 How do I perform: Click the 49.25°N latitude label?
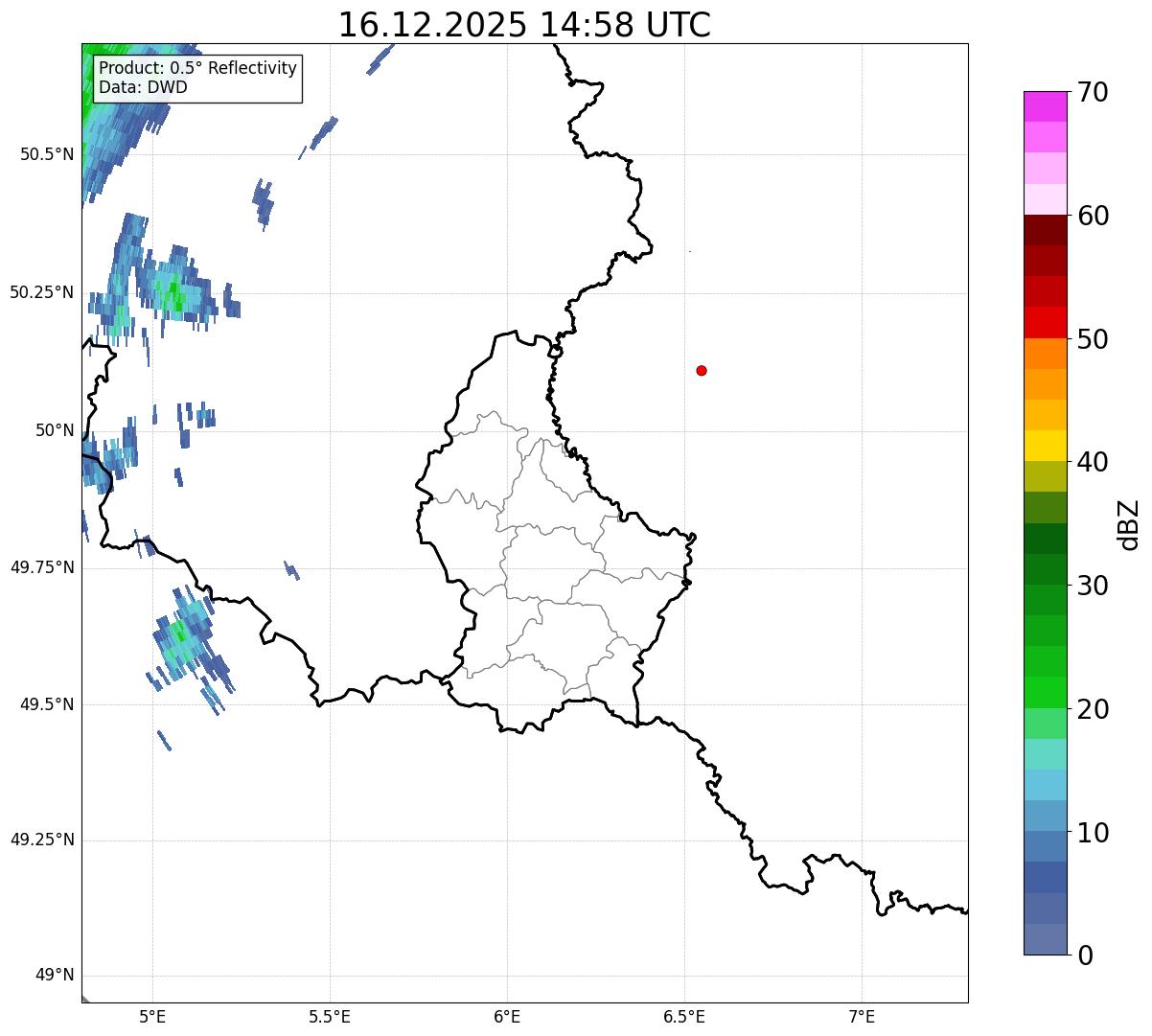[42, 840]
